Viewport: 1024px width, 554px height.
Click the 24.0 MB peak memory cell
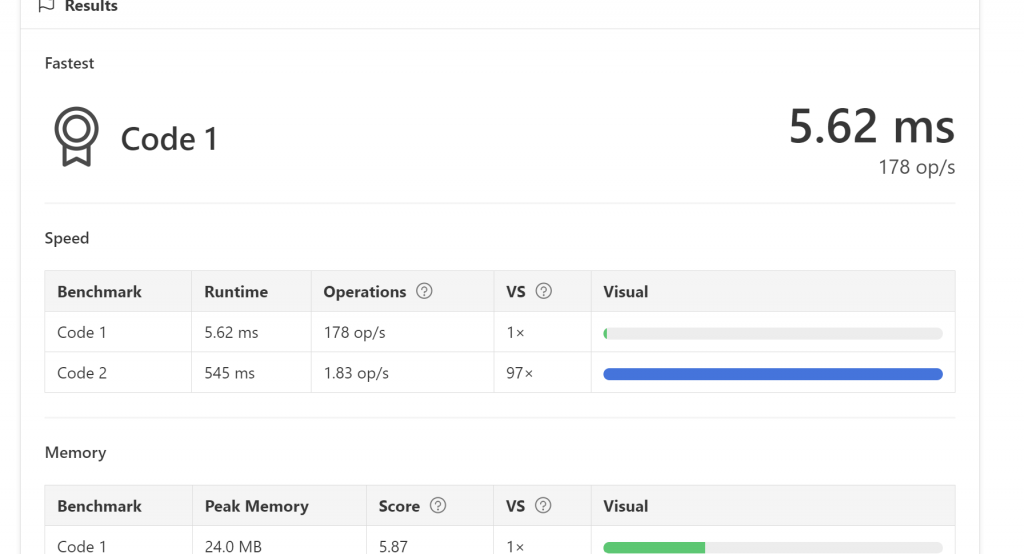click(232, 546)
